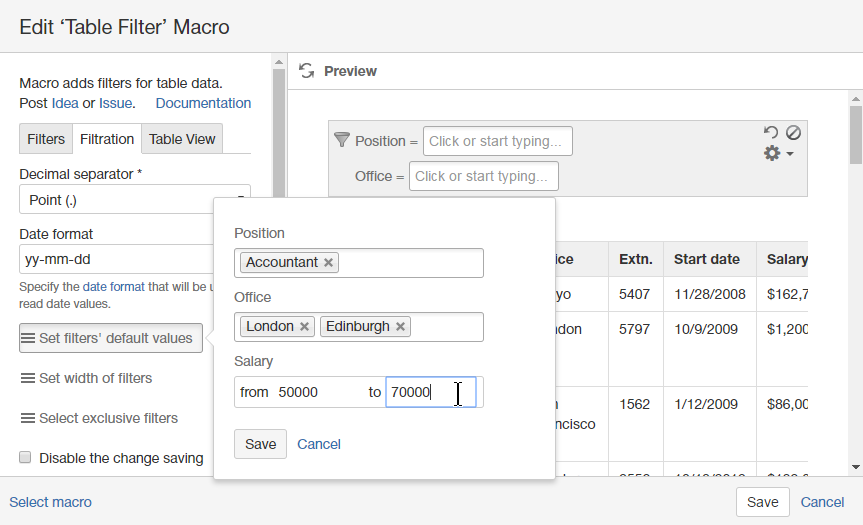Click the clear filters circle-slash icon
863x525 pixels.
coord(793,132)
